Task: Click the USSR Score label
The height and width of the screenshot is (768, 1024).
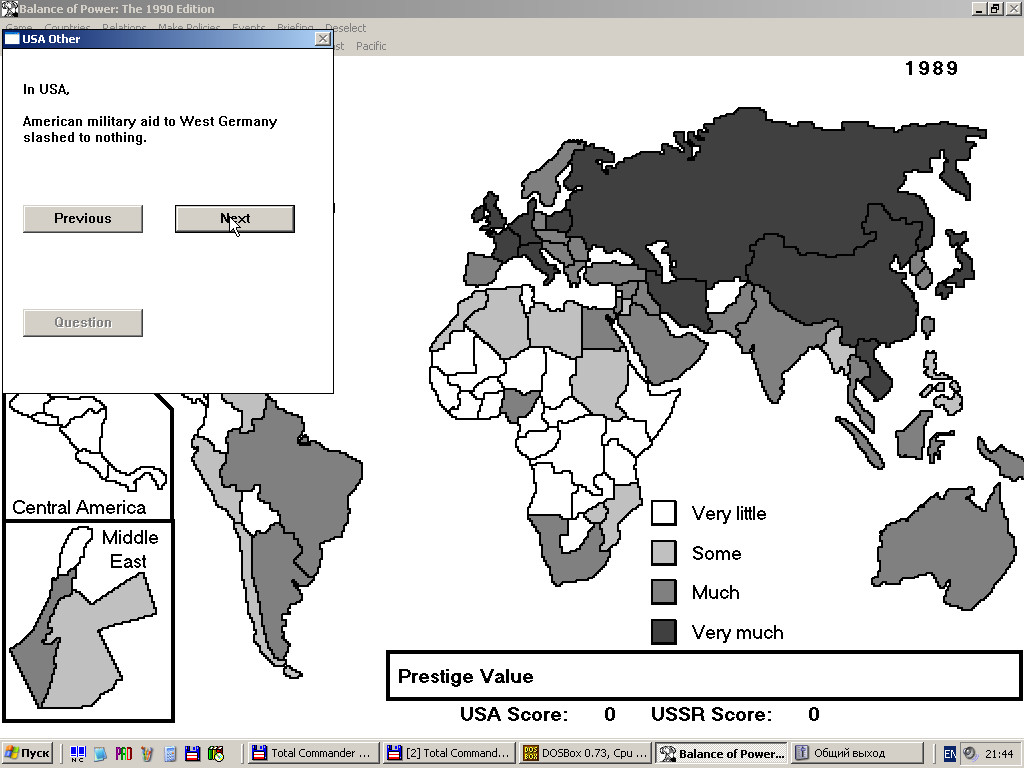Action: (x=711, y=714)
